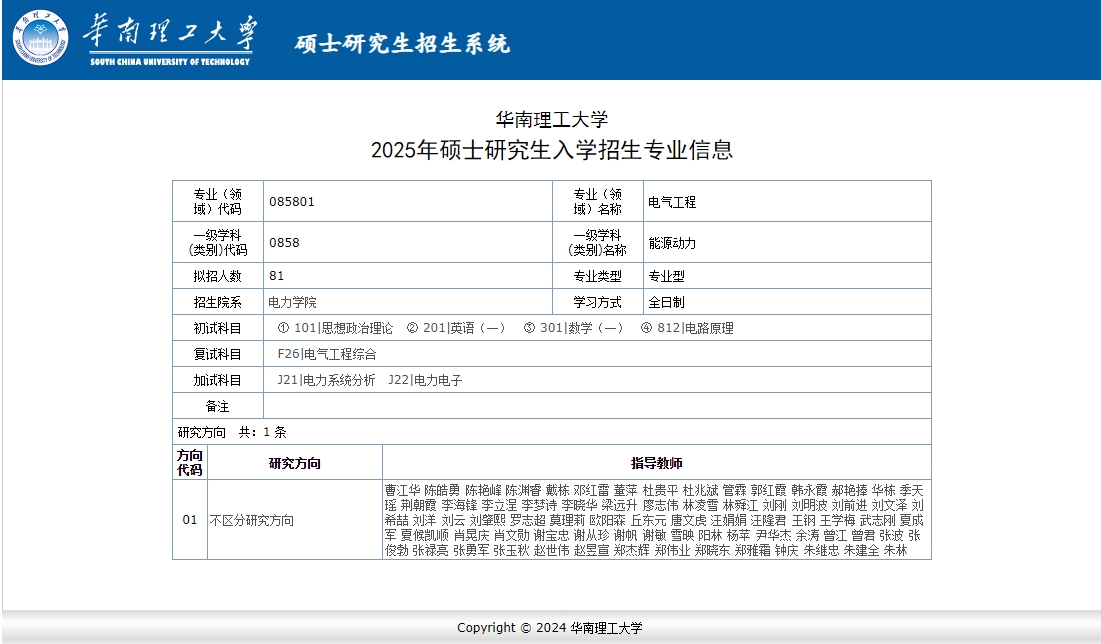This screenshot has width=1101, height=644.
Task: Select the discipline name value 能源动力
Action: coord(671,243)
